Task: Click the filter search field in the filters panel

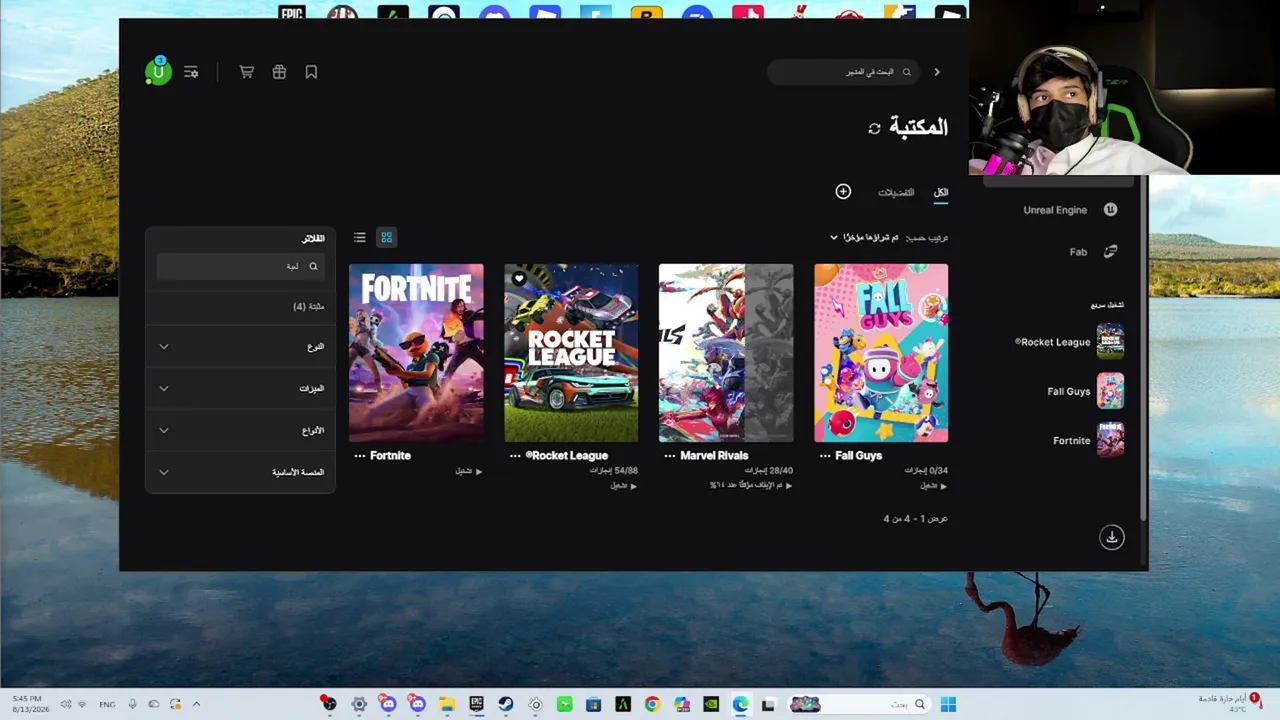Action: click(240, 266)
